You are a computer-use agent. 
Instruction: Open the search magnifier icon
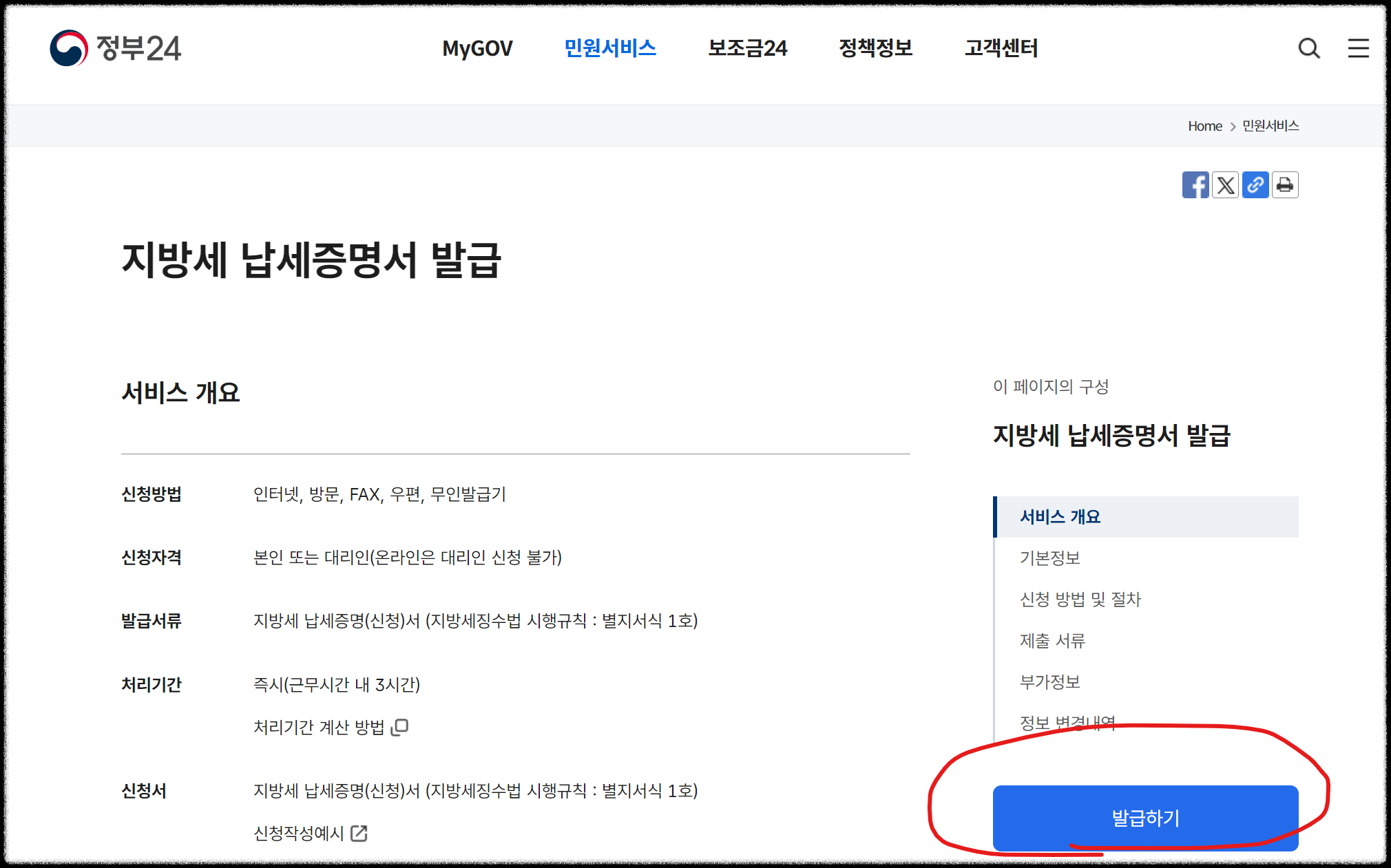tap(1308, 48)
